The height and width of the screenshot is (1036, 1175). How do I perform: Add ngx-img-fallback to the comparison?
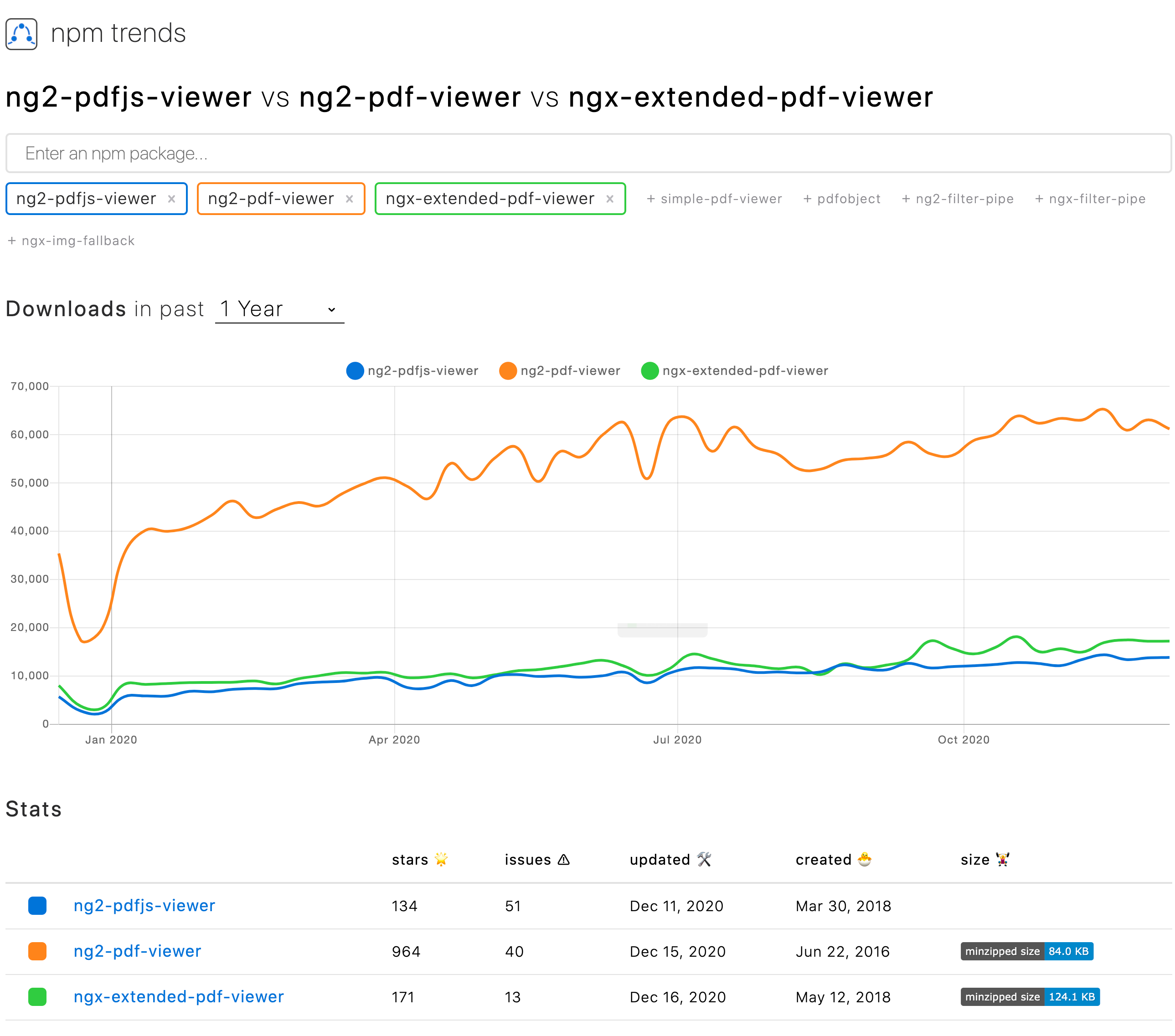[x=71, y=241]
